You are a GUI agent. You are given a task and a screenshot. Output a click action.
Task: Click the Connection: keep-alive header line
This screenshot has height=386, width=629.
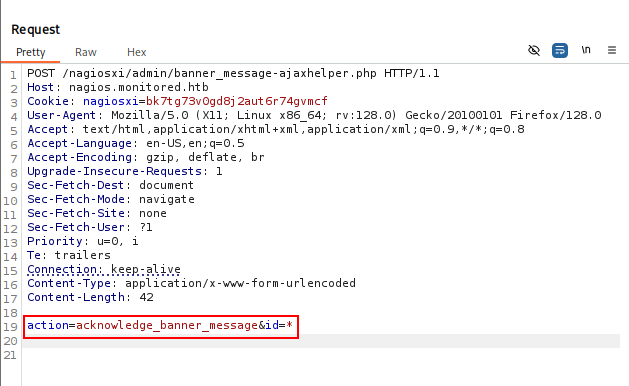104,269
